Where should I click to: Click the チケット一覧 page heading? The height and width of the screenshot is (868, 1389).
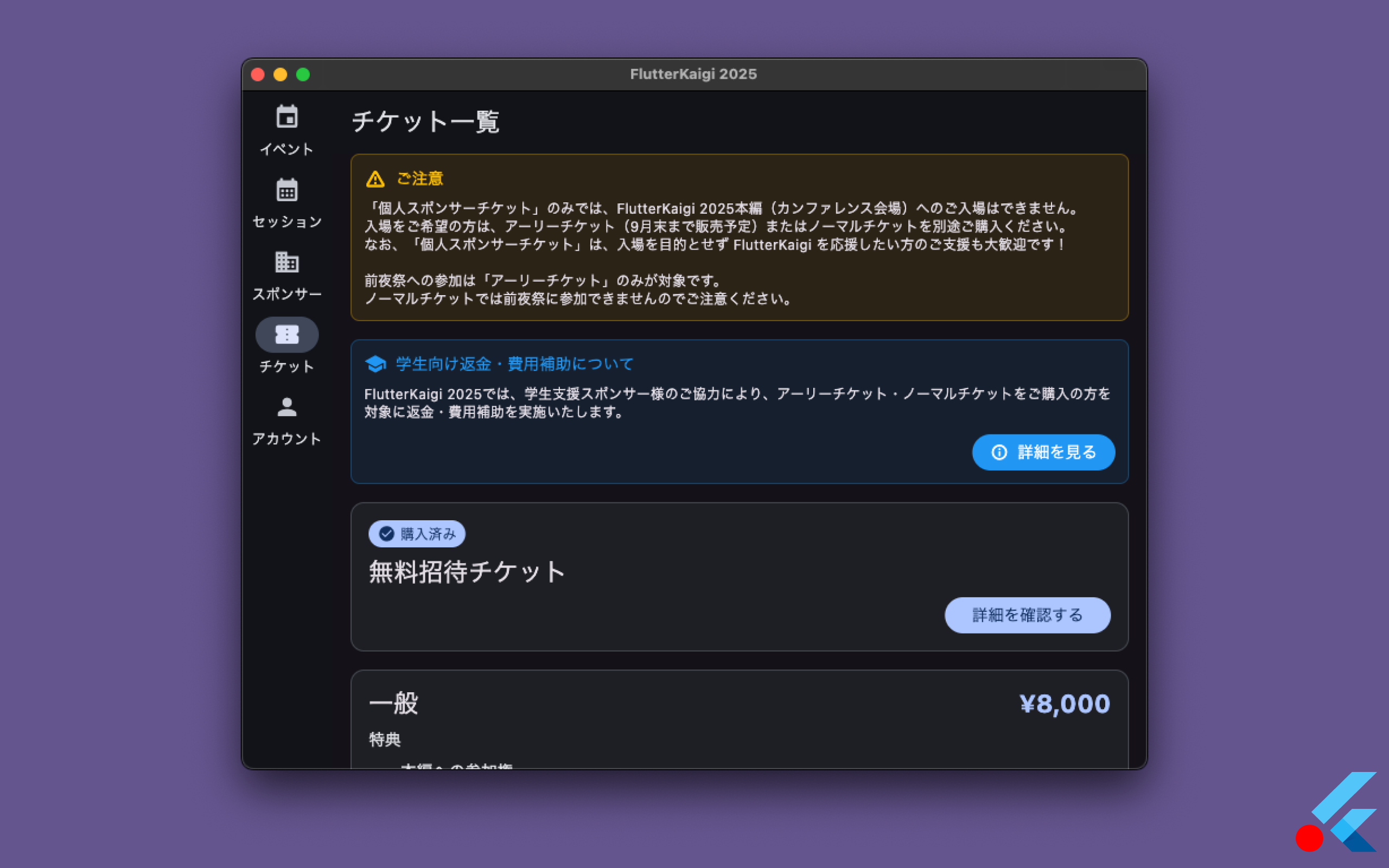click(425, 122)
